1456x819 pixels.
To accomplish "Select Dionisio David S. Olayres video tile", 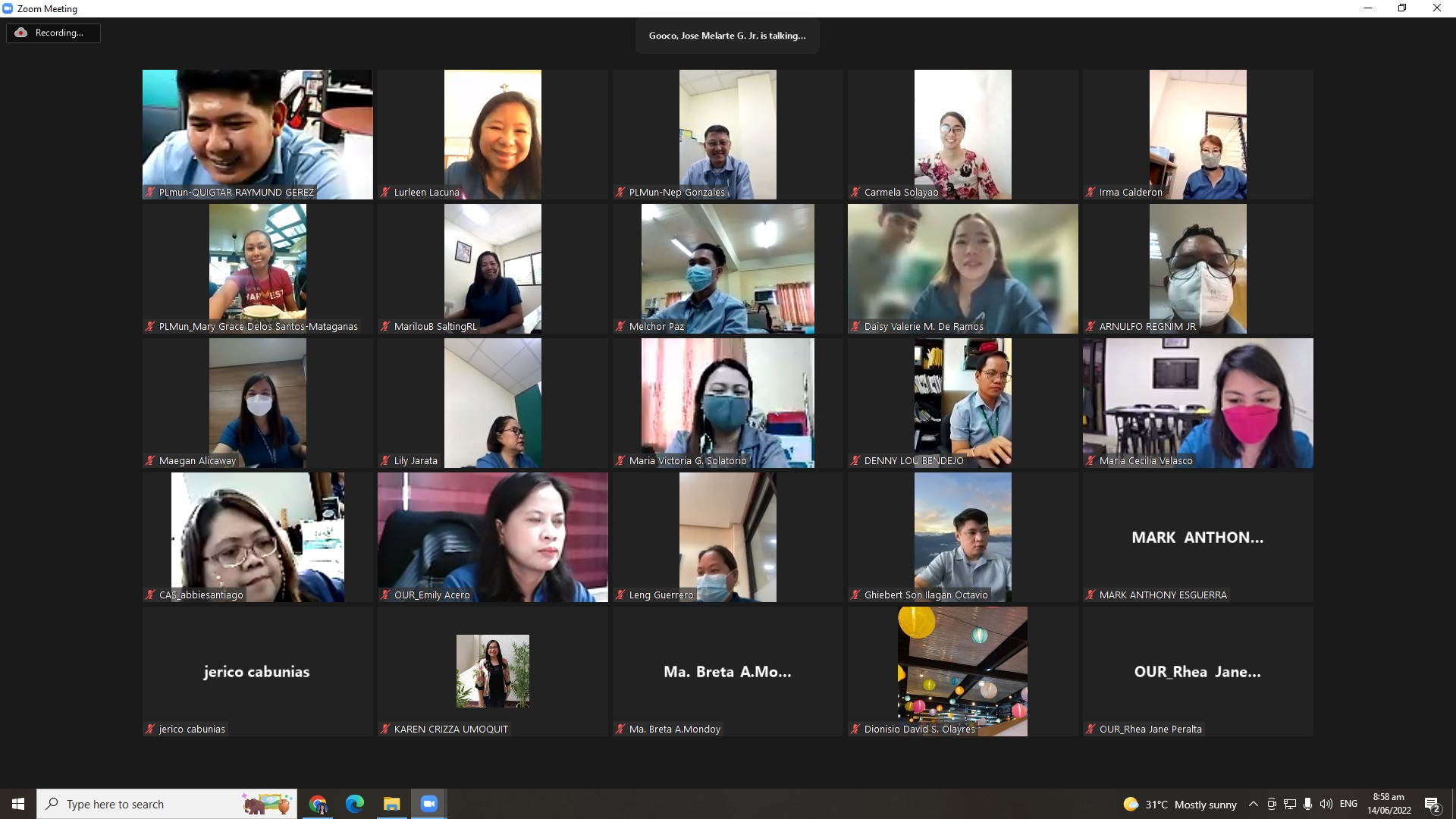I will tap(963, 671).
